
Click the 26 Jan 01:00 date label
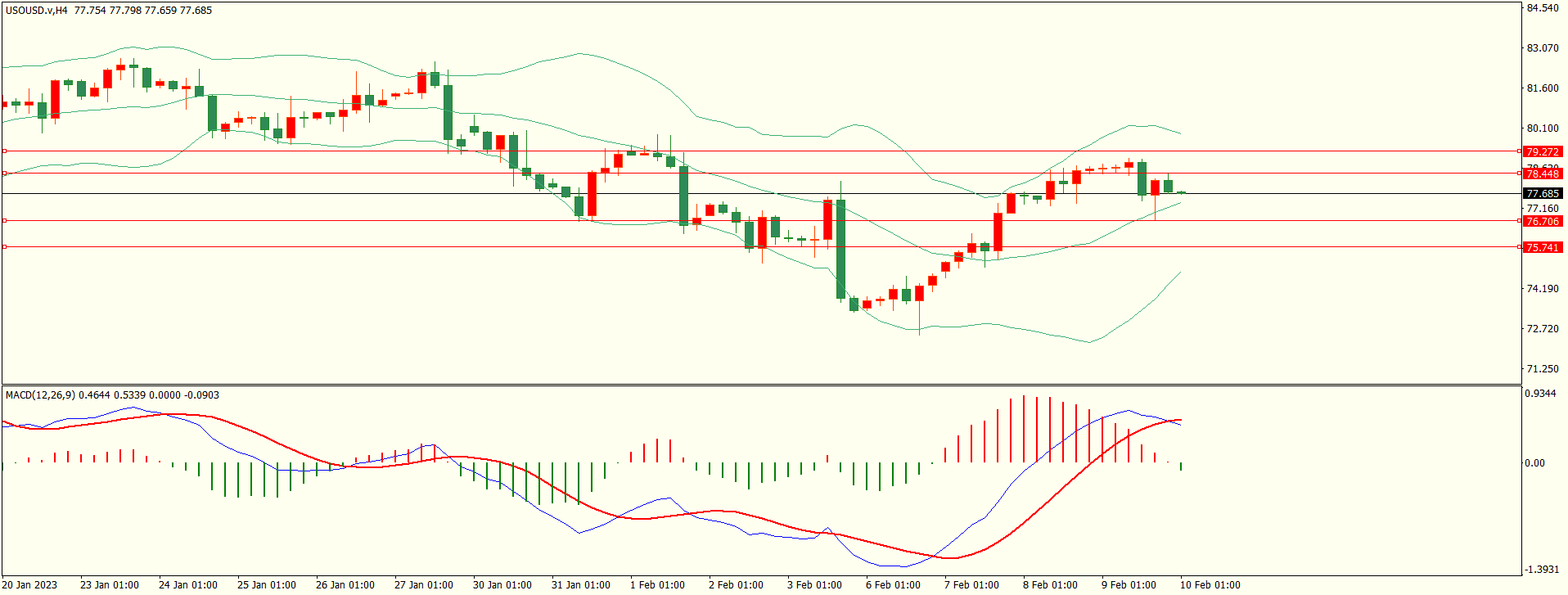(x=345, y=585)
